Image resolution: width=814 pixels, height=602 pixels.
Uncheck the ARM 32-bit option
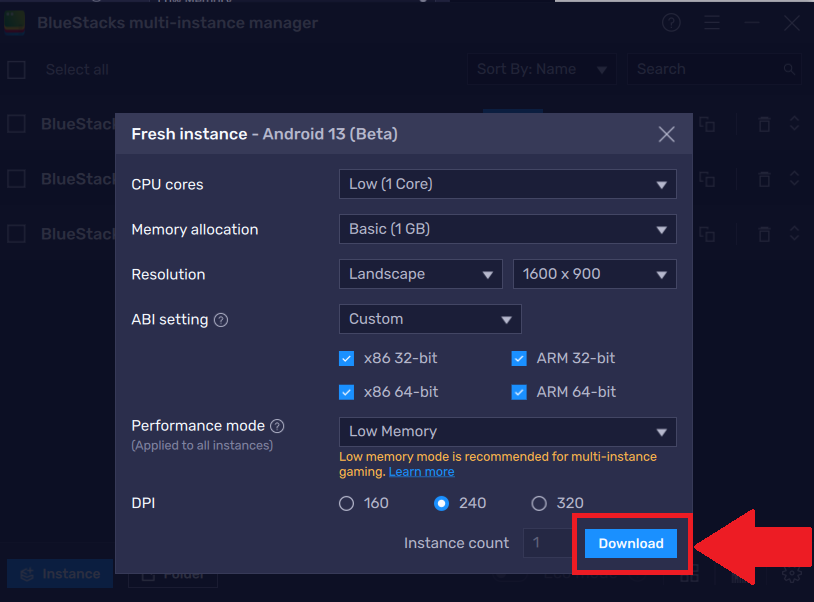click(519, 358)
